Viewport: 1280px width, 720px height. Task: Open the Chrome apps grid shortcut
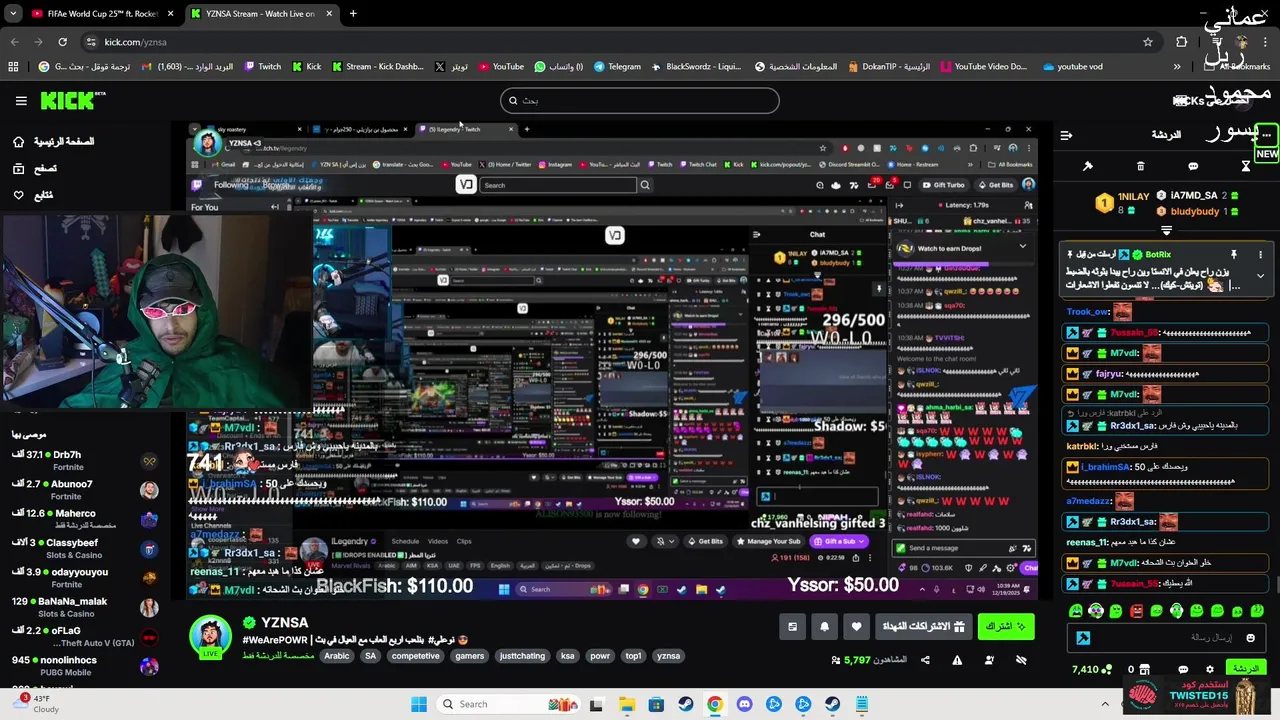tap(13, 67)
